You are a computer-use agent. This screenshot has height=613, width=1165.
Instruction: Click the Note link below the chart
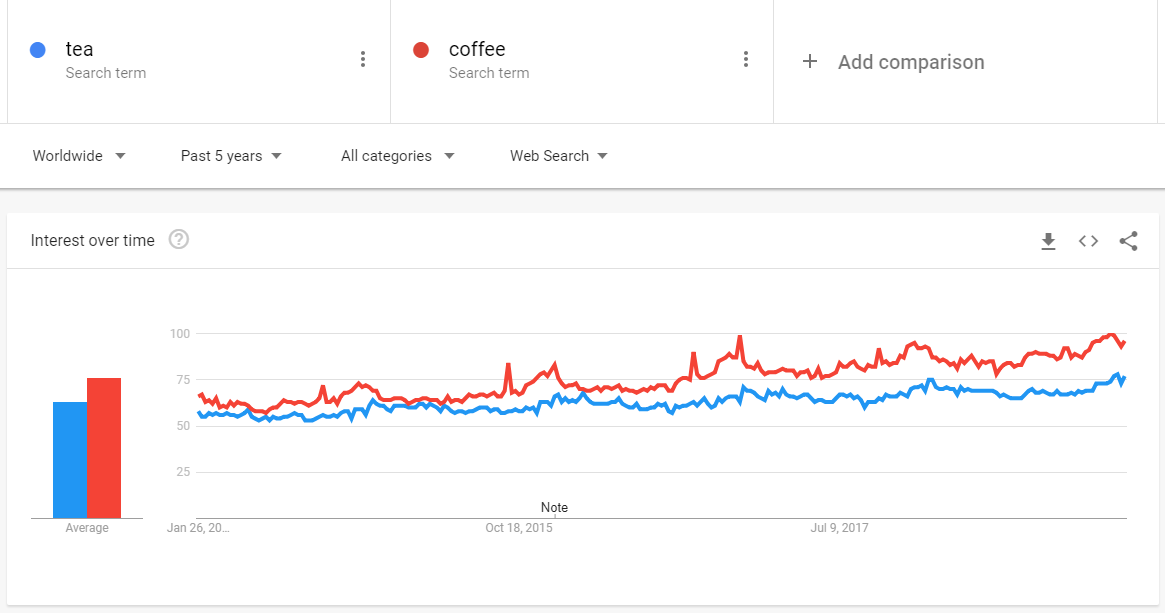(x=554, y=507)
